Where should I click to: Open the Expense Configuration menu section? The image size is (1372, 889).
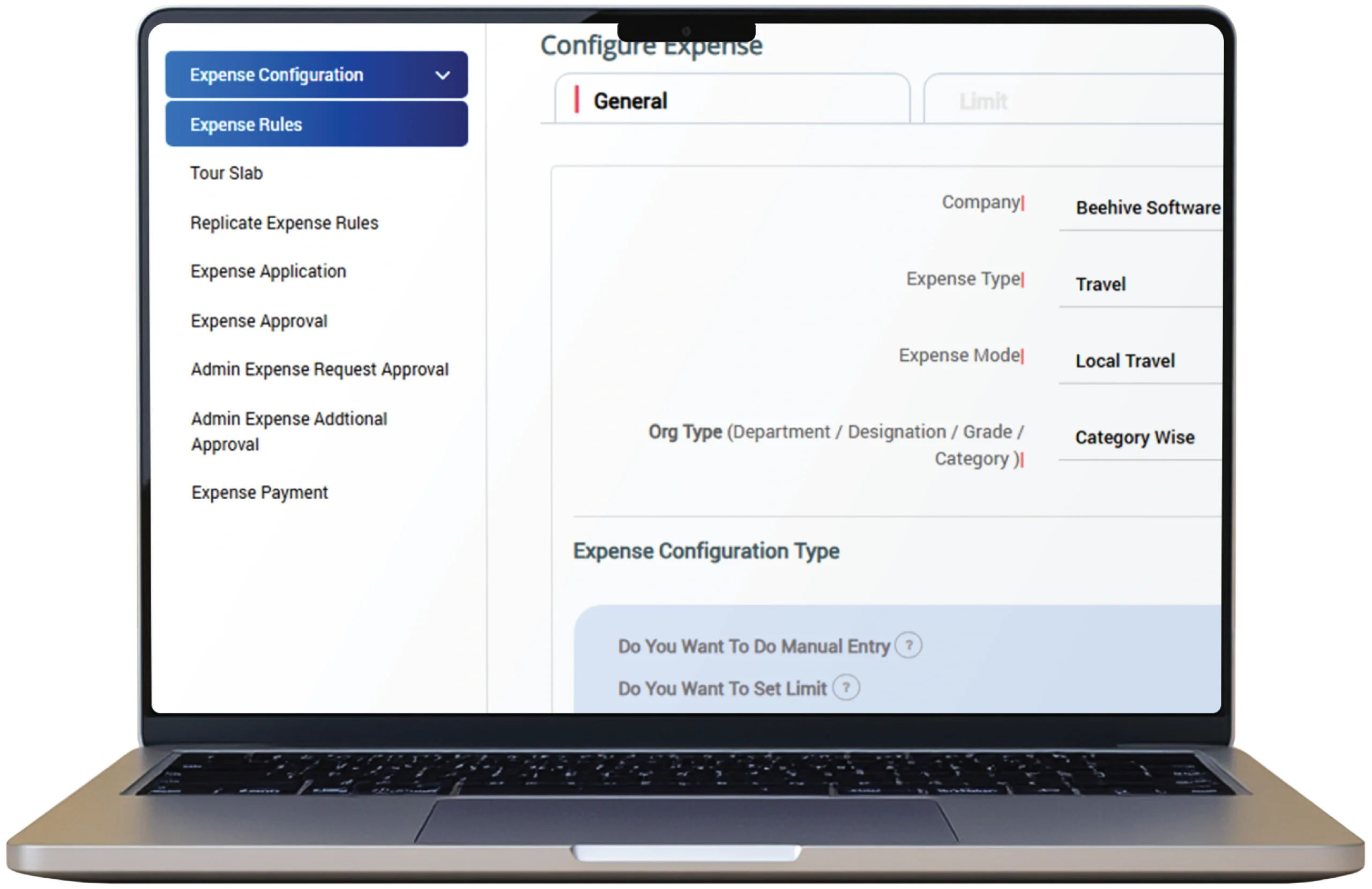(x=277, y=75)
